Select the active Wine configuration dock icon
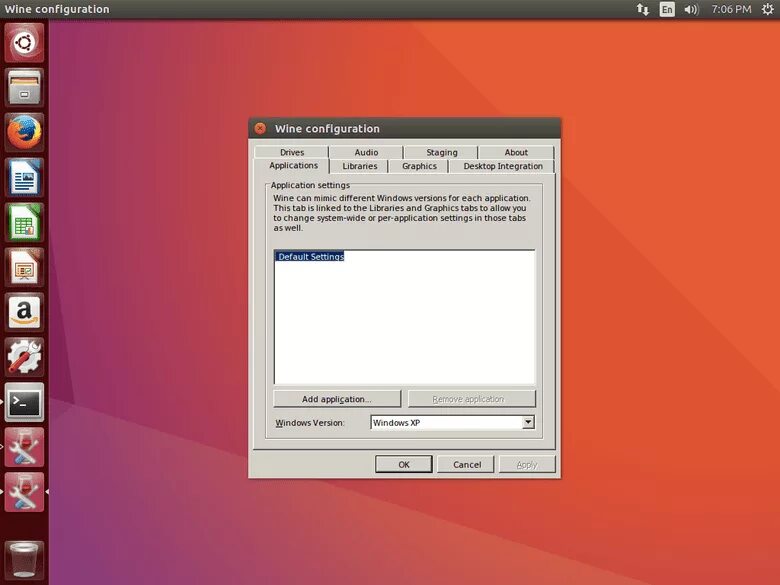 tap(24, 491)
